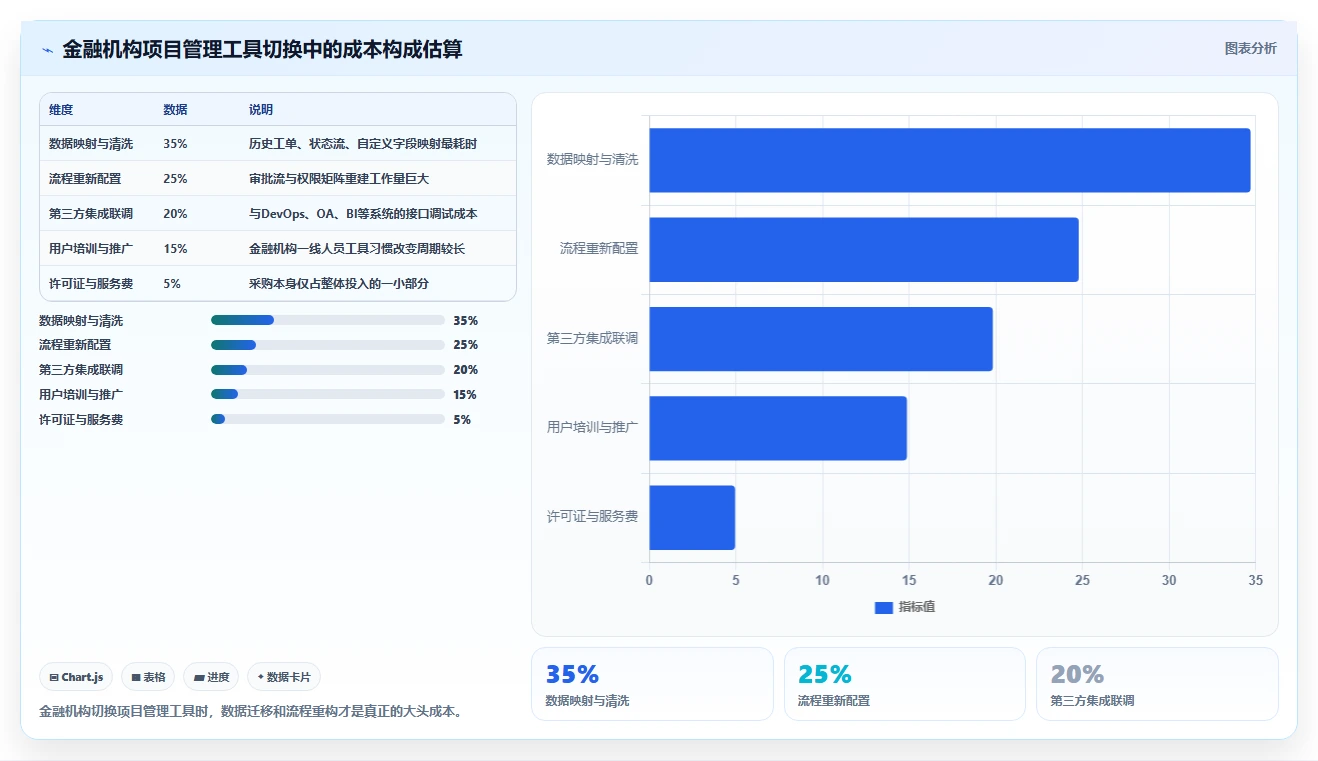This screenshot has height=761, width=1318.
Task: Click 许可证与服务费 in the table
Action: (91, 284)
